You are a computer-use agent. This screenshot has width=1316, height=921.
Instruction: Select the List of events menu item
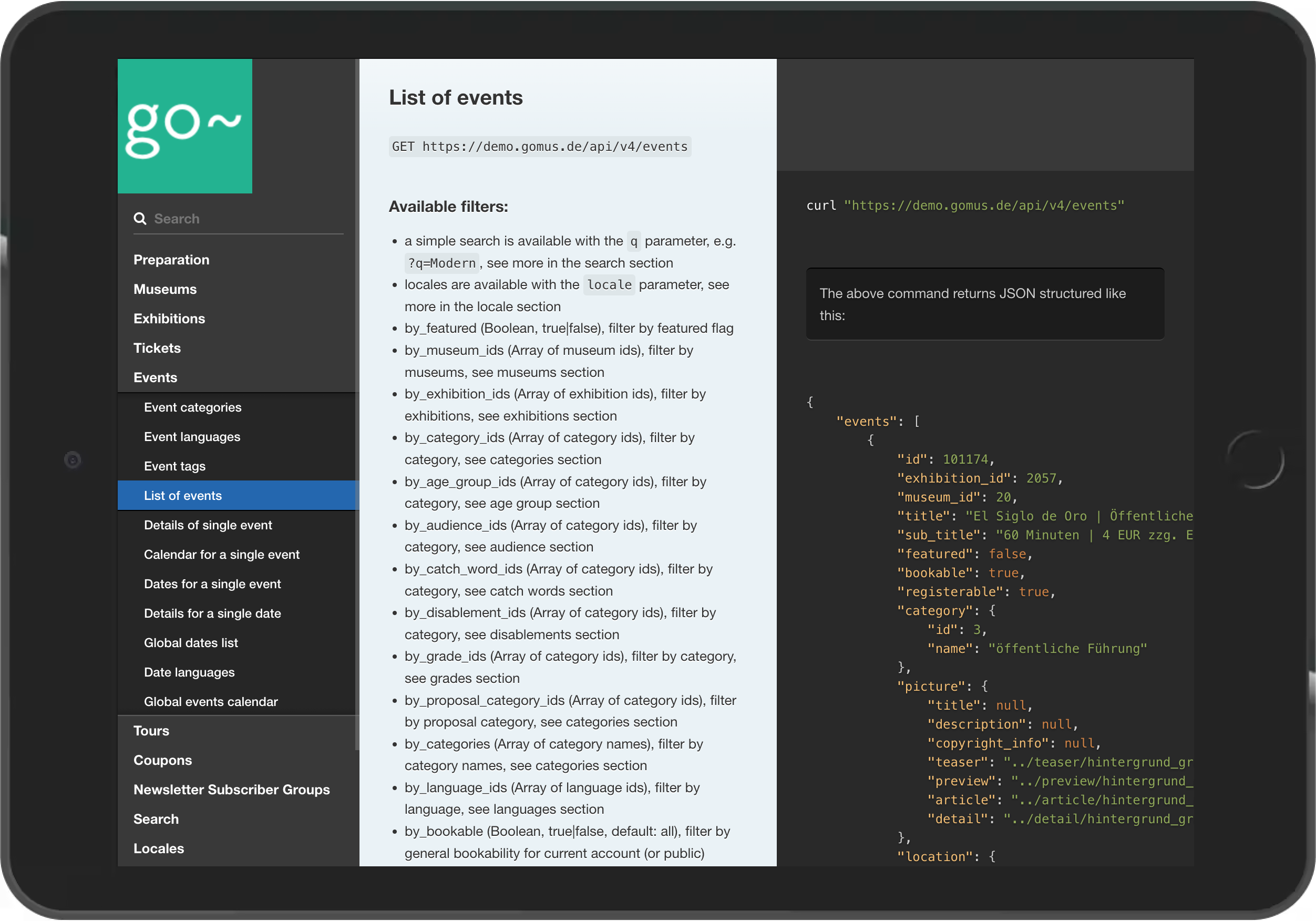(184, 495)
